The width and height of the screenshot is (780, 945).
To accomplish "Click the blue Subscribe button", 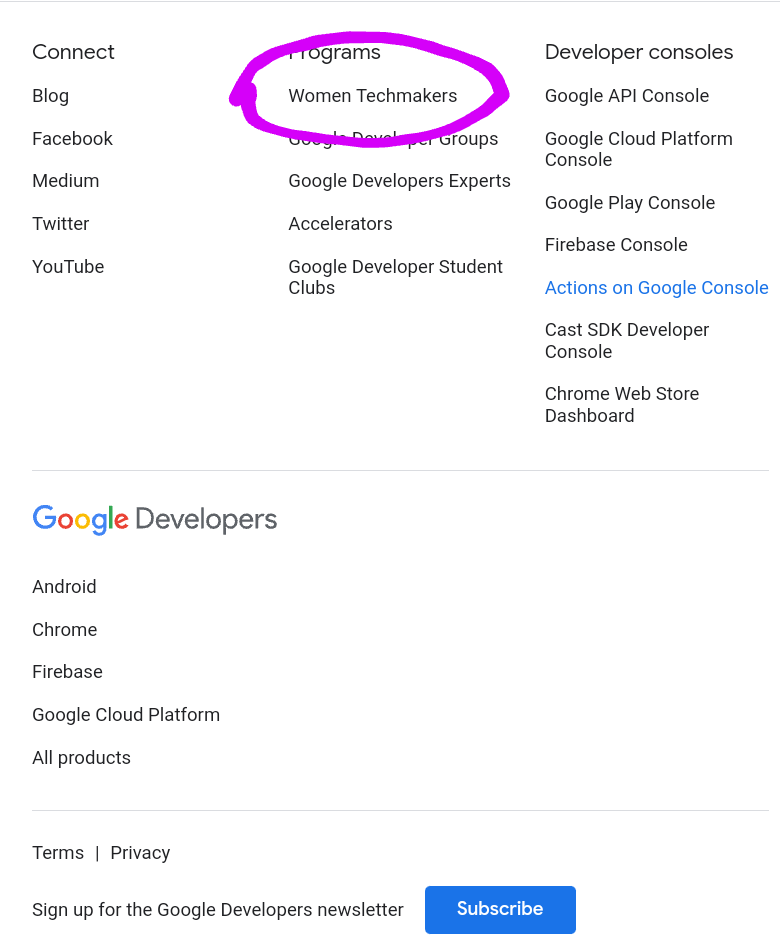I will (x=500, y=909).
